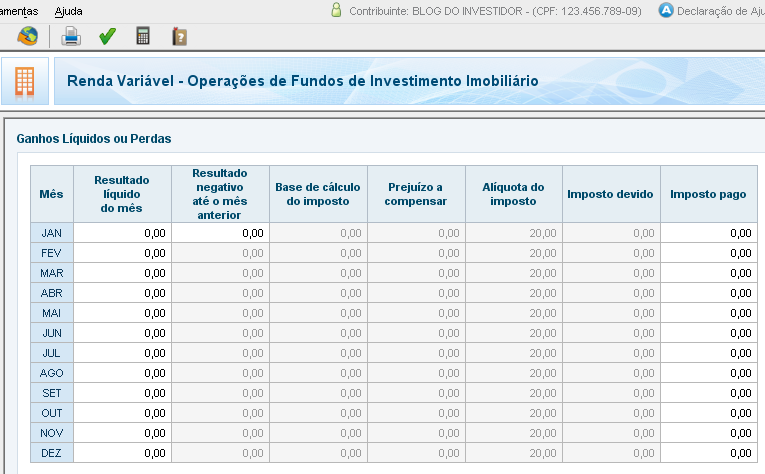Open the help book icon with question mark
Viewport: 765px width, 474px height.
180,37
